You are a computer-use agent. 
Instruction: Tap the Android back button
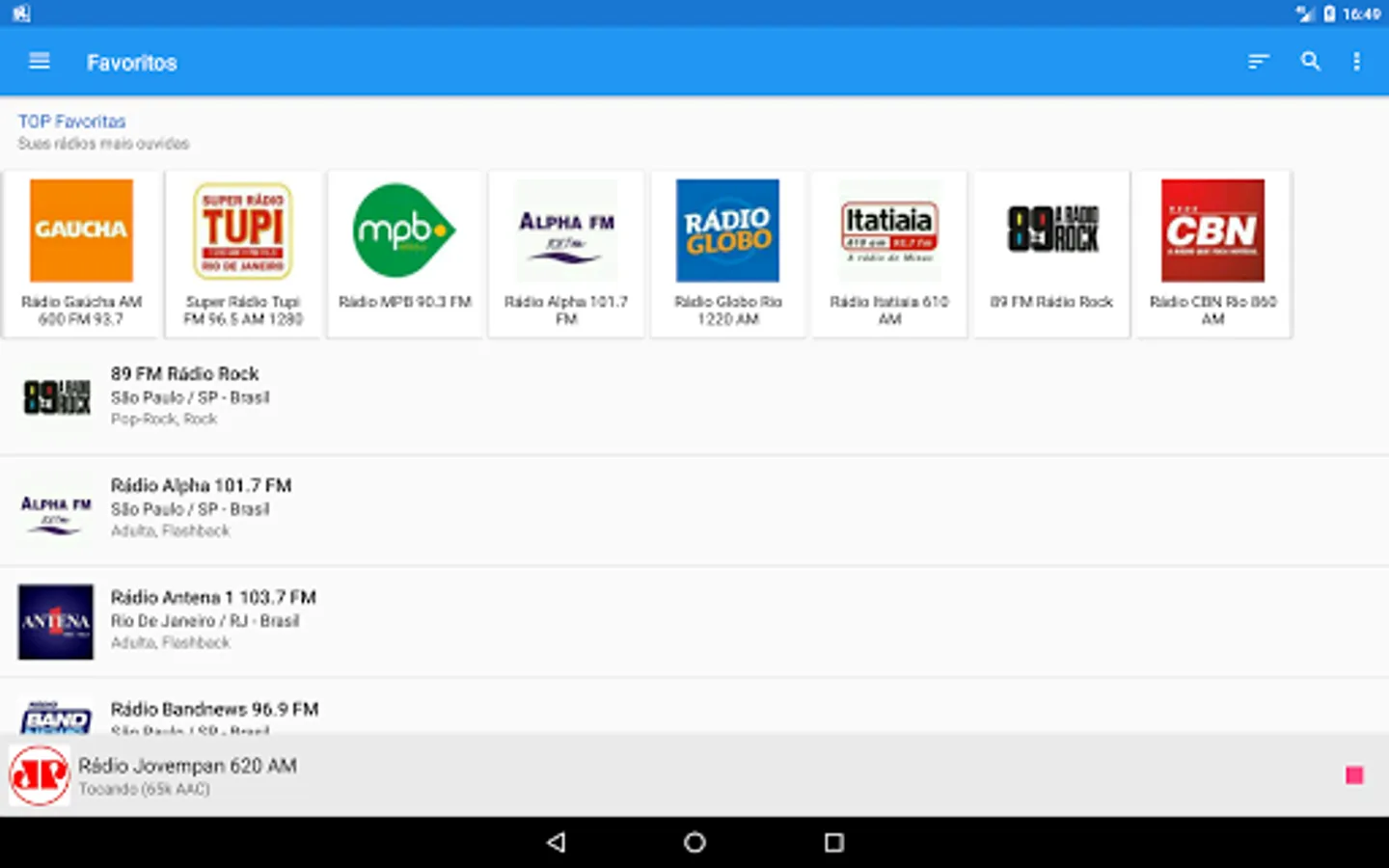point(556,842)
